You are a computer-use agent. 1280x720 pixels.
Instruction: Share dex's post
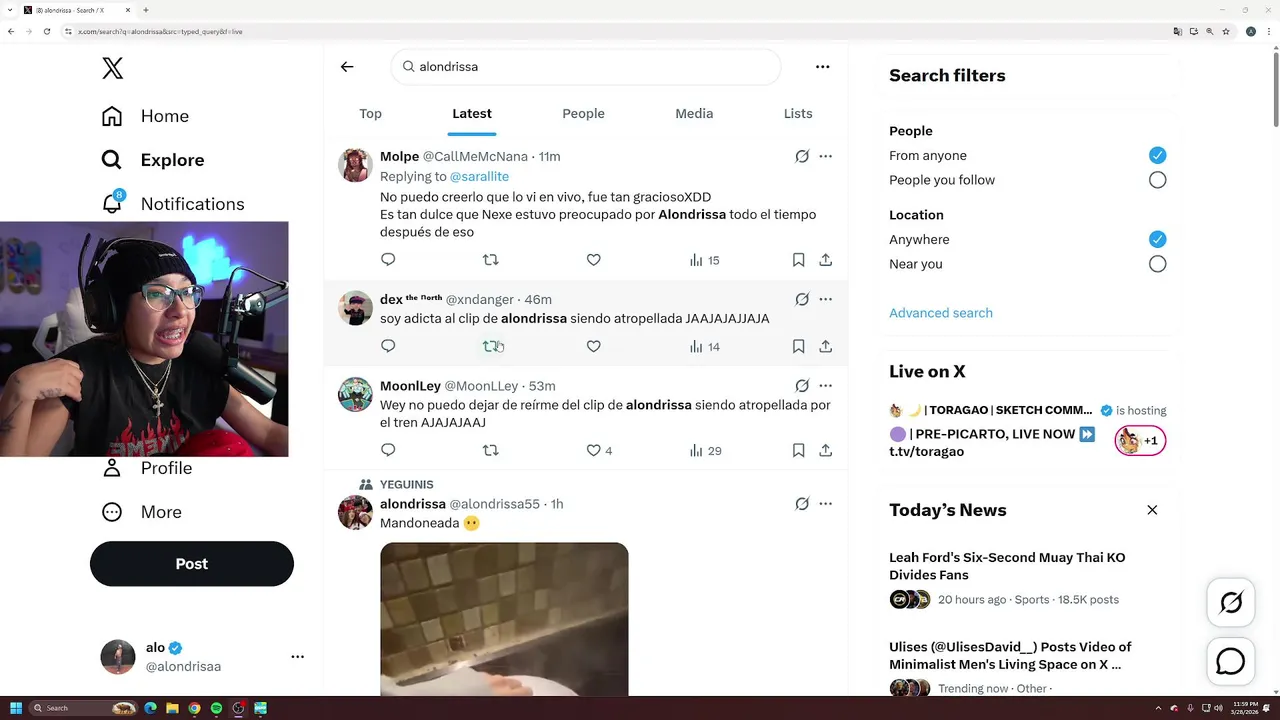coord(825,346)
